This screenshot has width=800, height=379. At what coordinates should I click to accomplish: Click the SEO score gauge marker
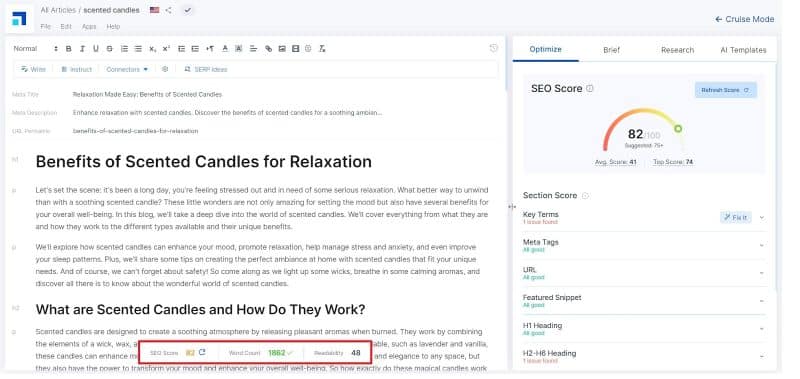pos(678,129)
